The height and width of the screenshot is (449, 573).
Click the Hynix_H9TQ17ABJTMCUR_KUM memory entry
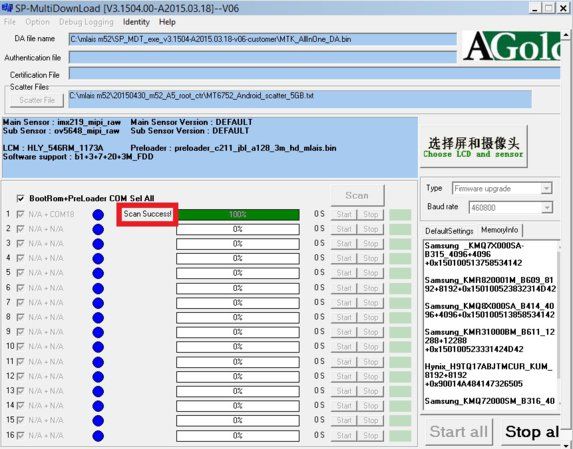click(489, 375)
